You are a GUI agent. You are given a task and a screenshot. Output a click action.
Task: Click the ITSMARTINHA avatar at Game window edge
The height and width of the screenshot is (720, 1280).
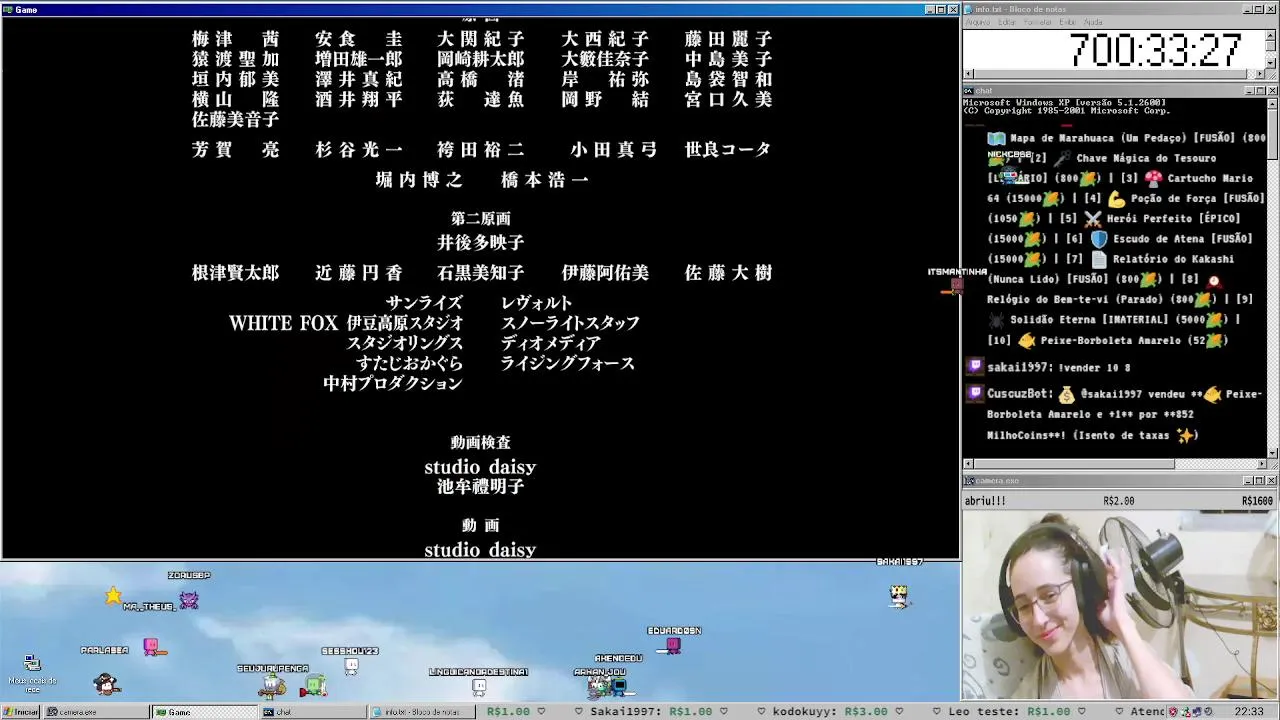954,287
